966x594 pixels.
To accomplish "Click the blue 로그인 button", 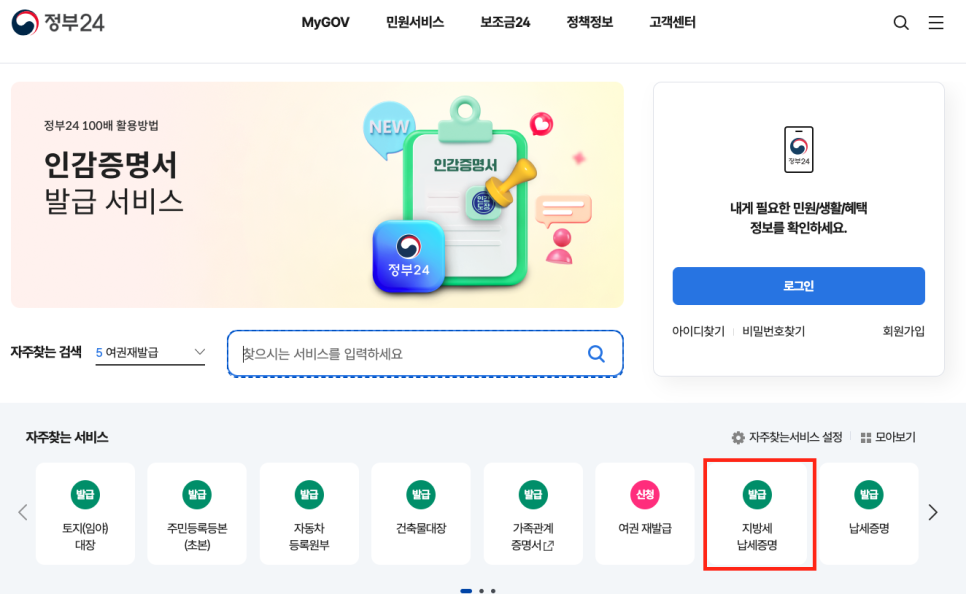I will 798,286.
